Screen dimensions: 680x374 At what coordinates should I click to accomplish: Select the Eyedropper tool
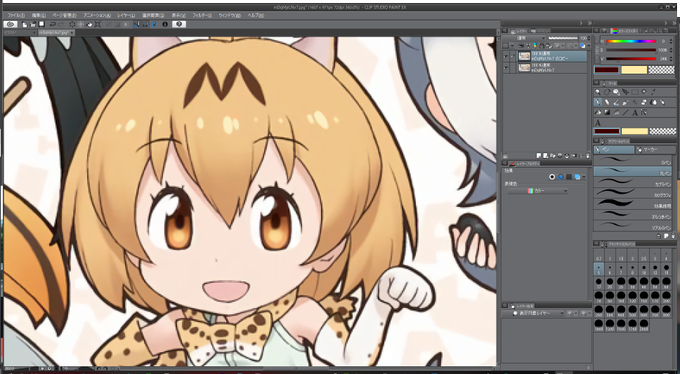pos(654,92)
